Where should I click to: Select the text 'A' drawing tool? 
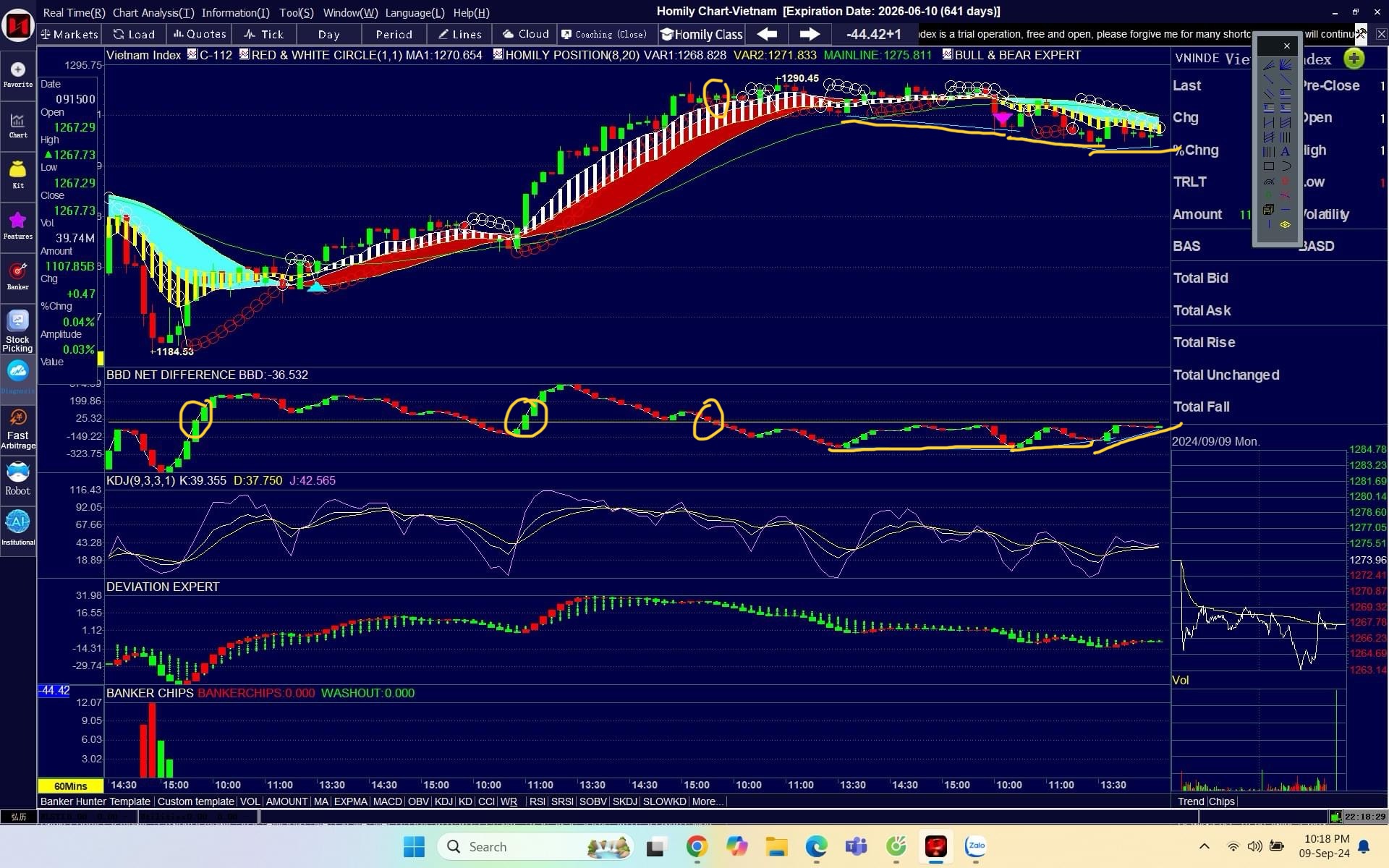1286,151
